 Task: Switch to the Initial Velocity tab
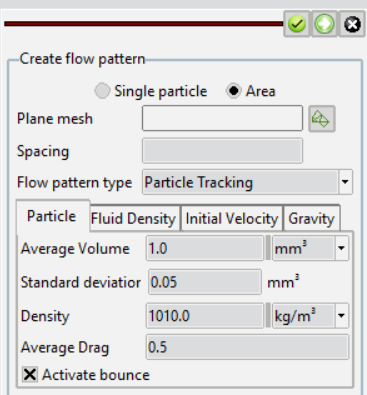[x=232, y=219]
